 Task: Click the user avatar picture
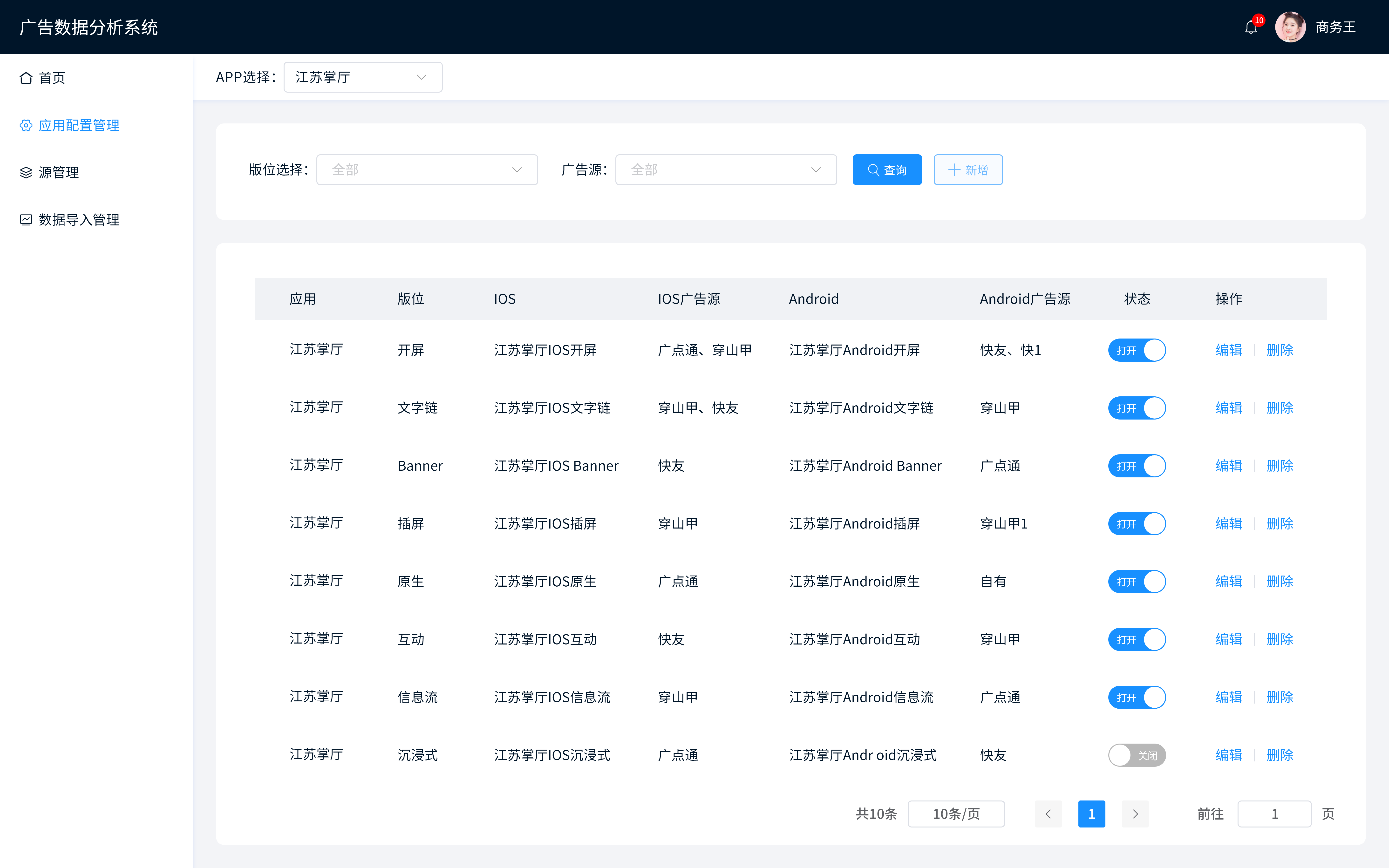click(x=1290, y=27)
